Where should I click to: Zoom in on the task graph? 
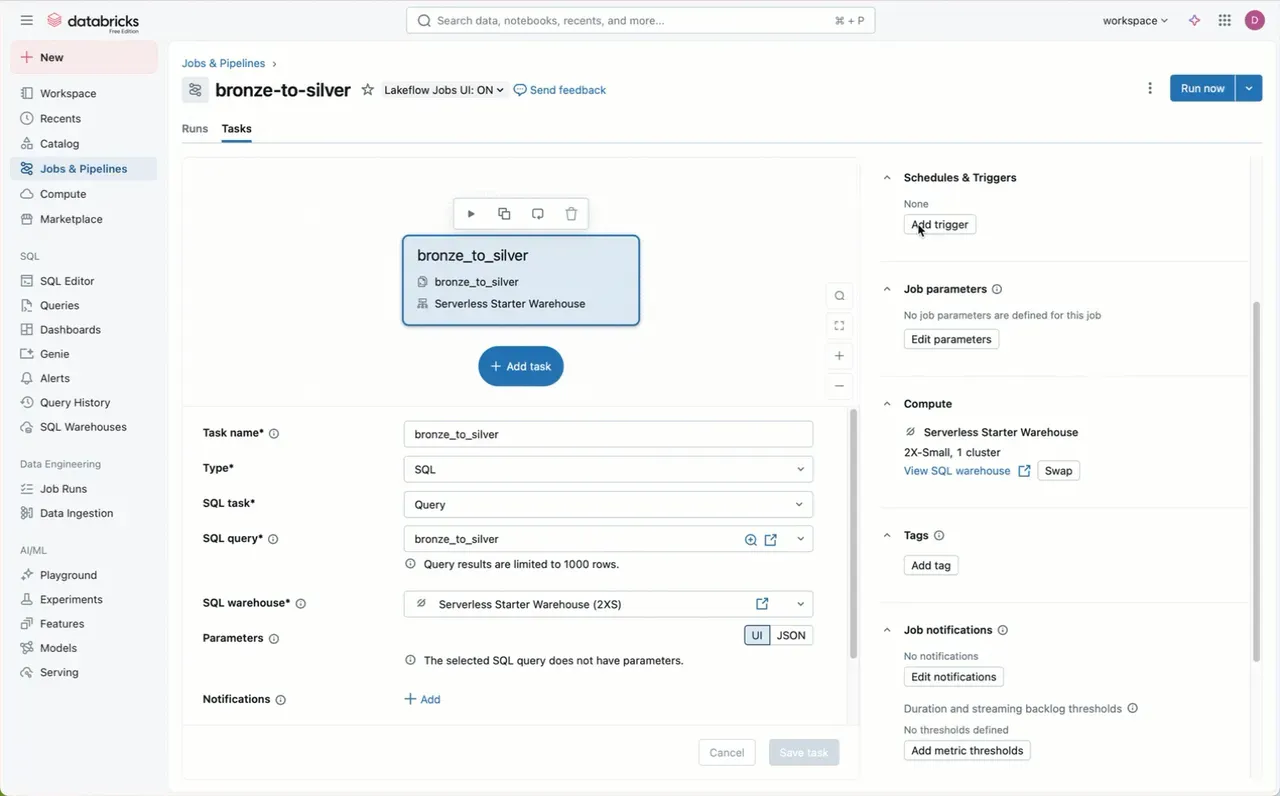coord(839,356)
